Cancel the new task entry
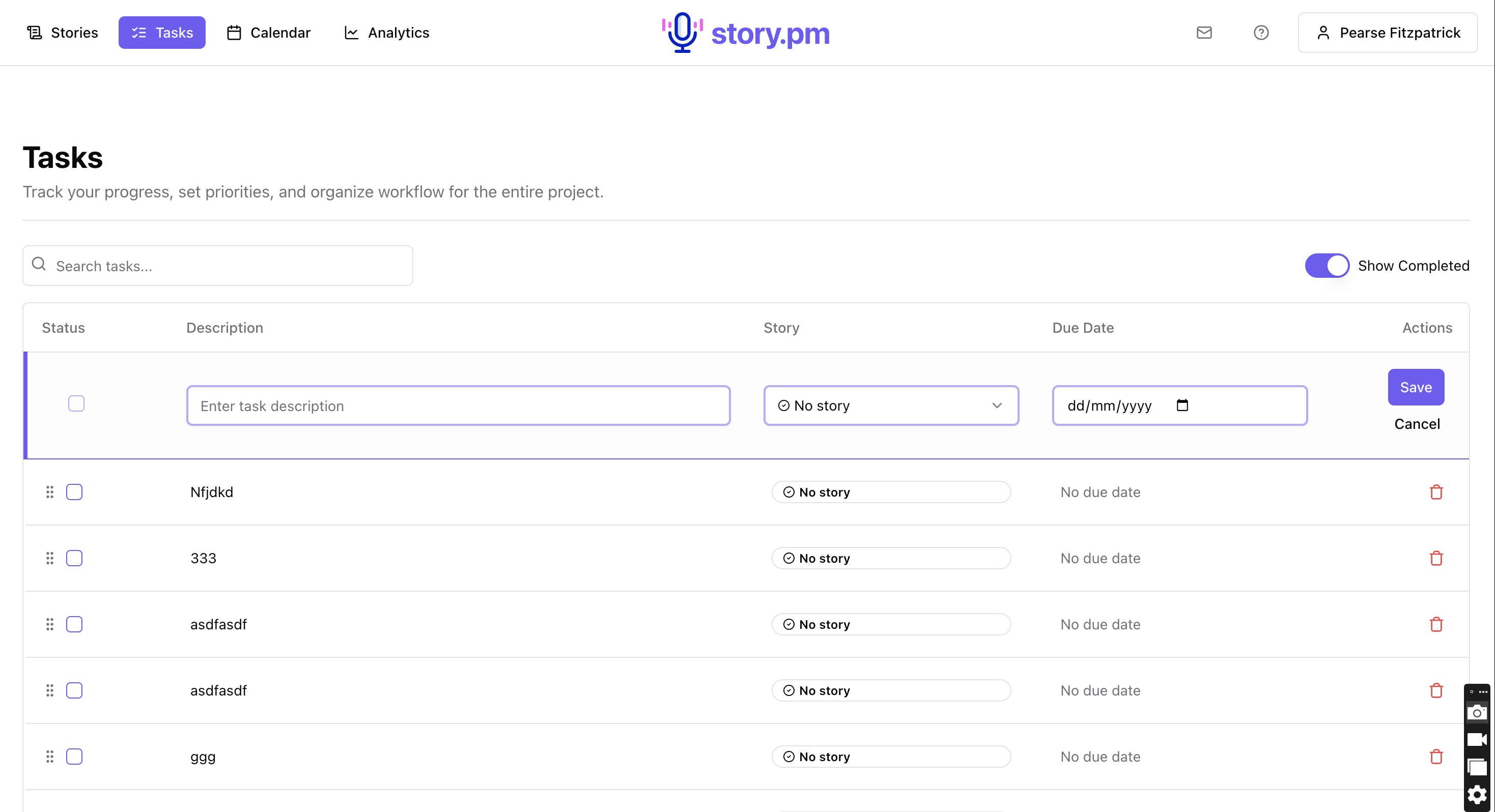Image resolution: width=1495 pixels, height=812 pixels. pos(1417,424)
